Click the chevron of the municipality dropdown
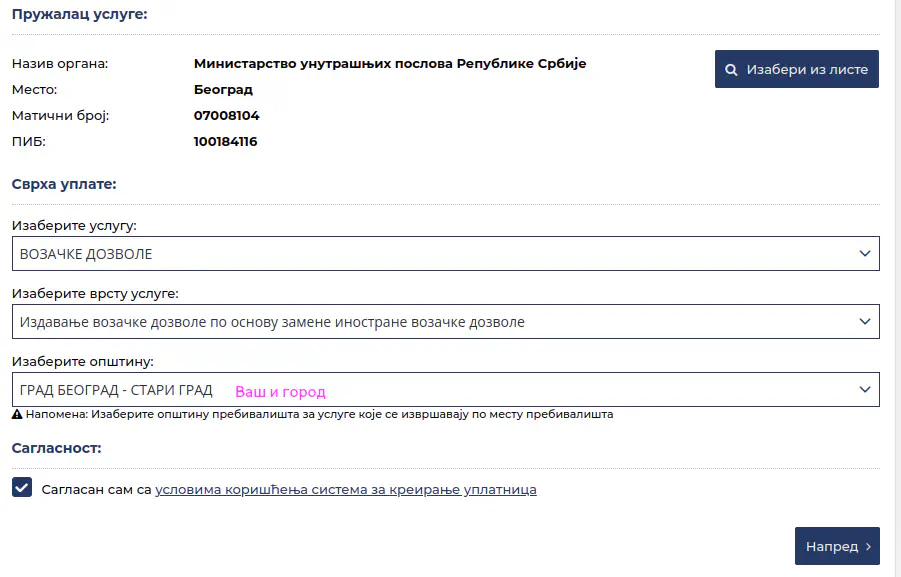The width and height of the screenshot is (901, 577). coord(865,389)
